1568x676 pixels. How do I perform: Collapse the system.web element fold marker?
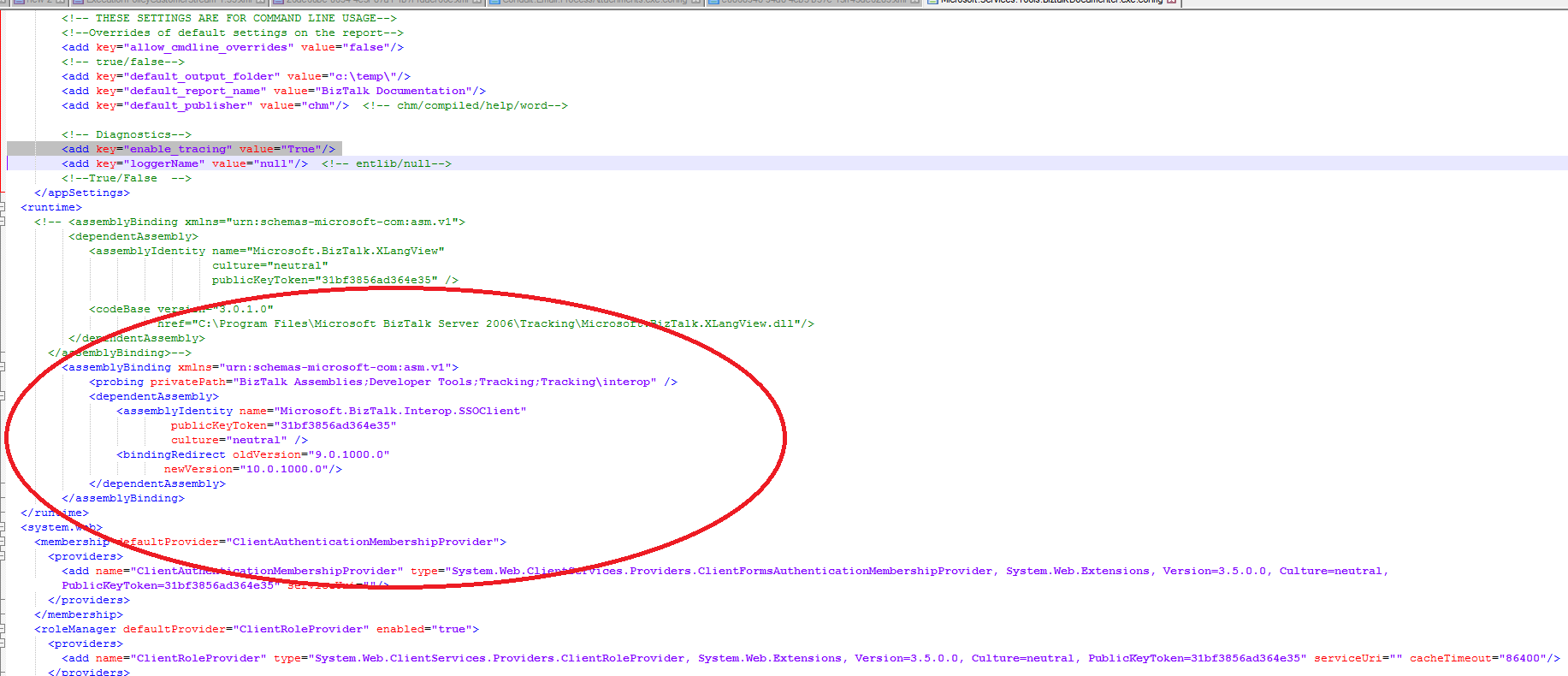click(x=3, y=527)
